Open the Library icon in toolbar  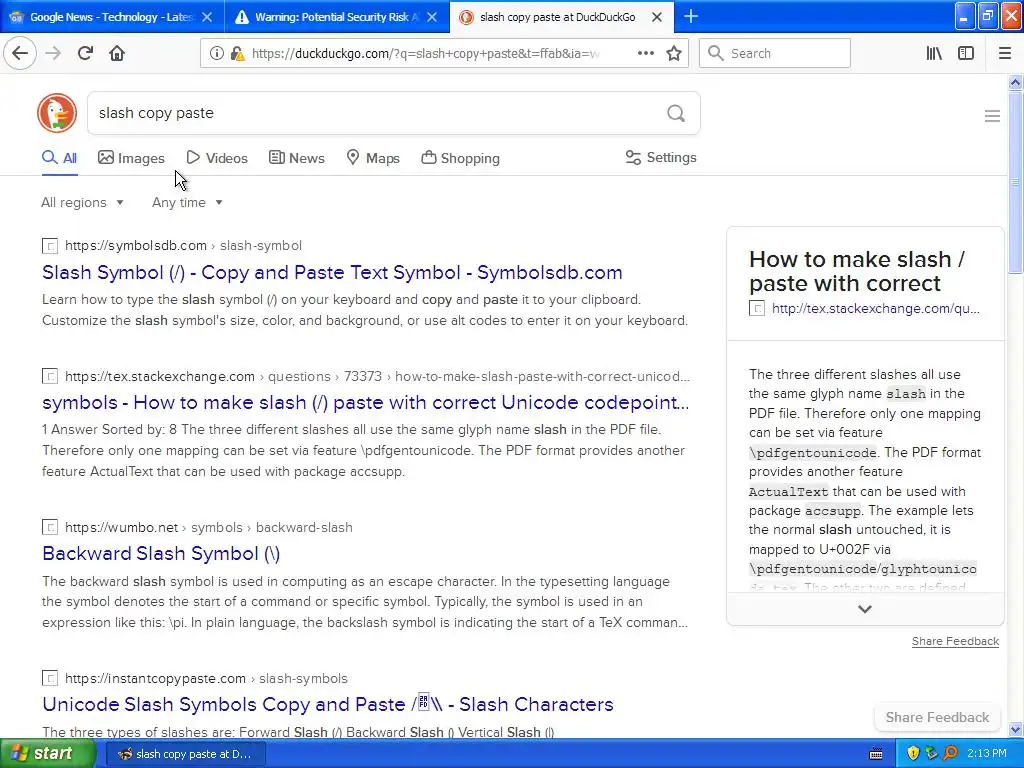coord(934,53)
